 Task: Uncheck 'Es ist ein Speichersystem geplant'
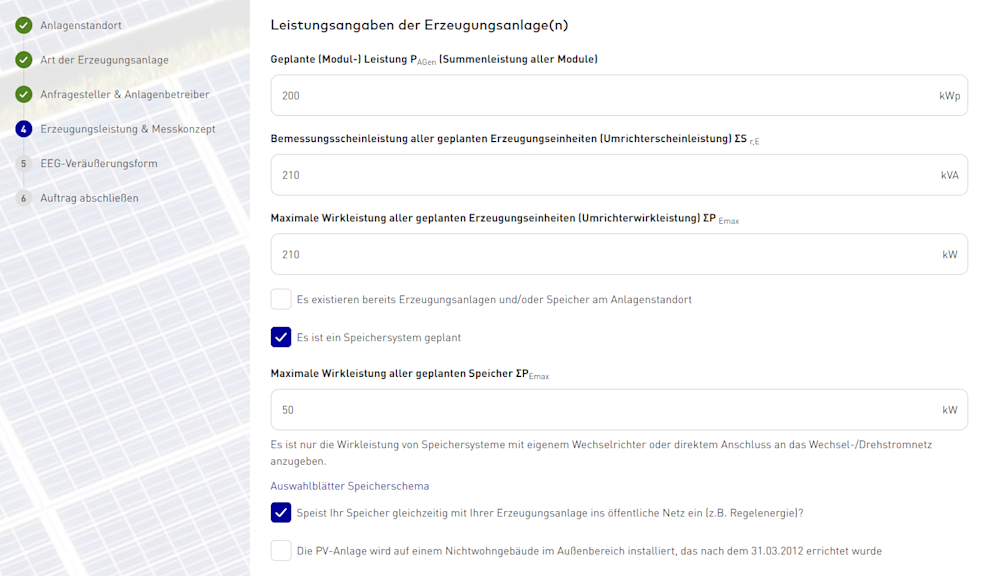281,337
